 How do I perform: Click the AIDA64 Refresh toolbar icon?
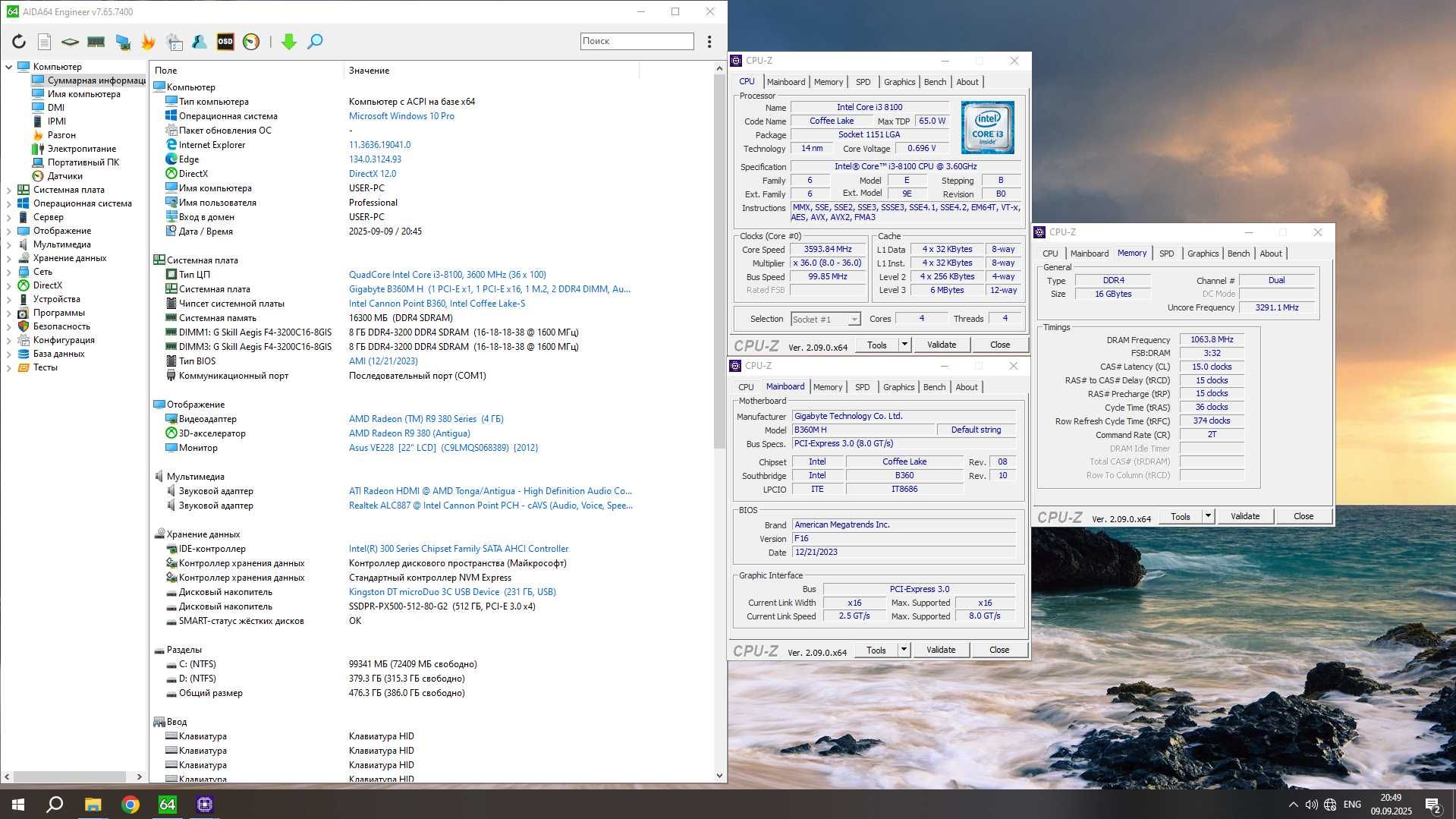[x=19, y=42]
